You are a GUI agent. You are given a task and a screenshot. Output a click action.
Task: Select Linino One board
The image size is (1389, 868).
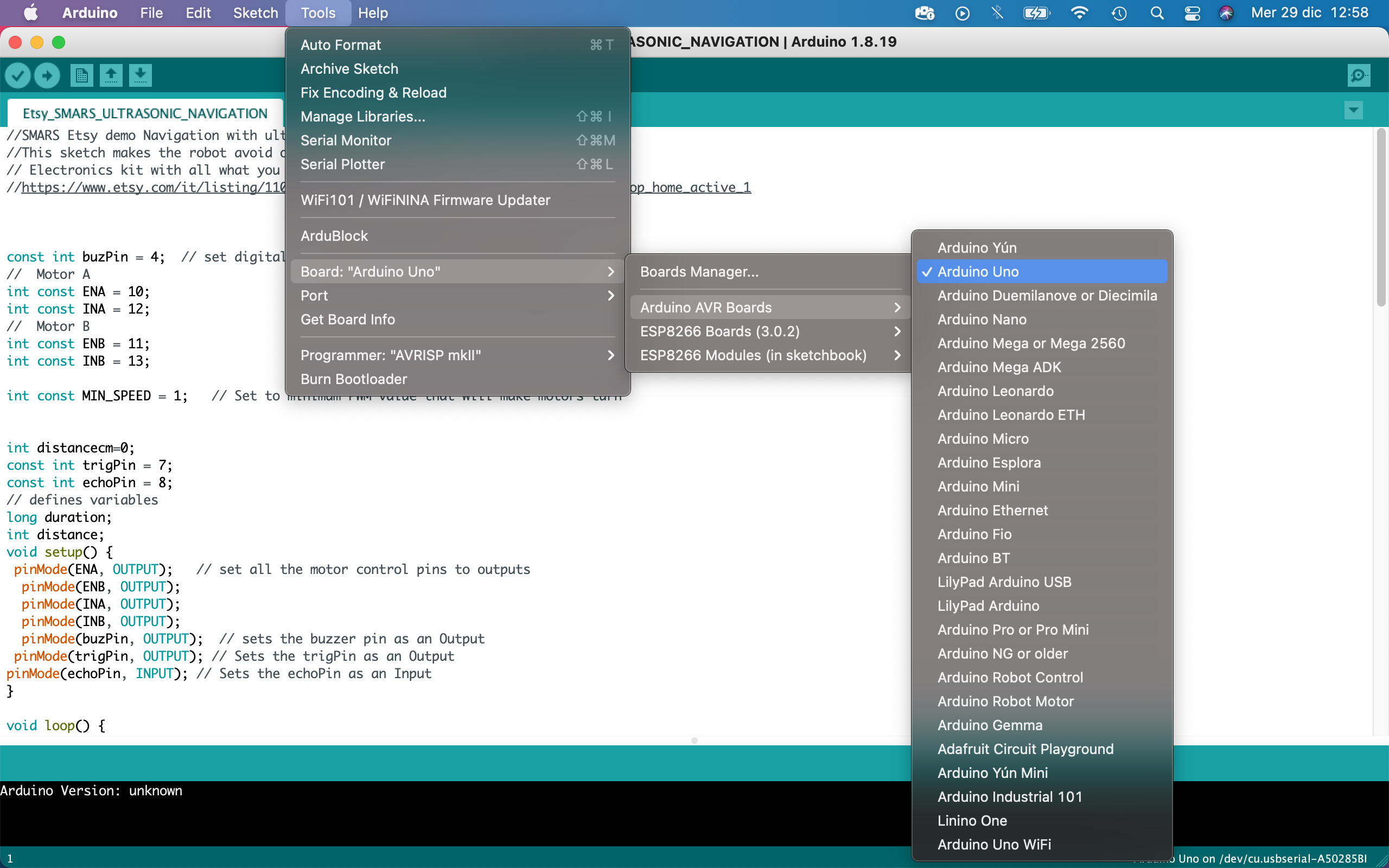(1042, 821)
